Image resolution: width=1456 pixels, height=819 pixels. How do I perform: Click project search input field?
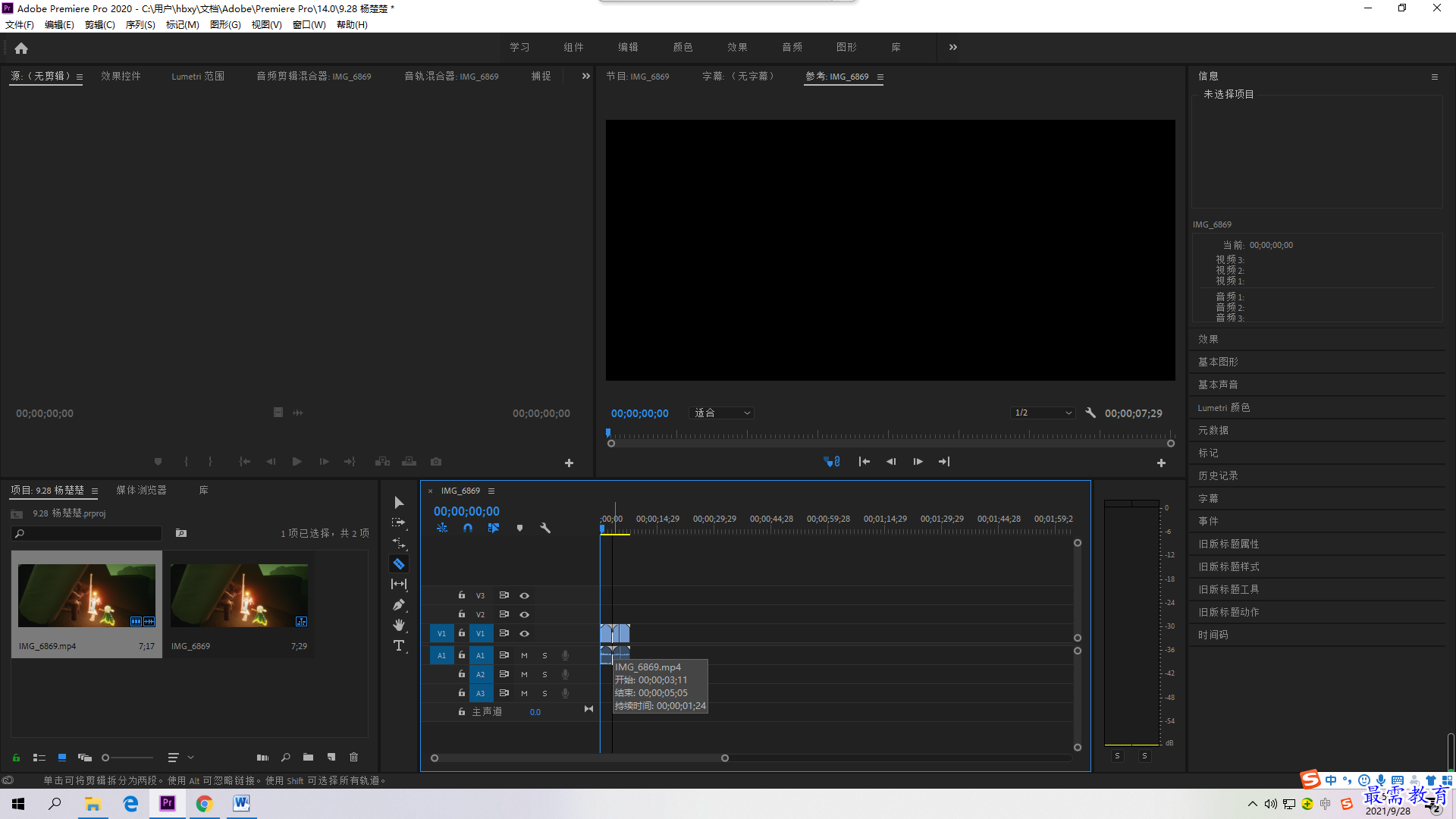coord(86,533)
